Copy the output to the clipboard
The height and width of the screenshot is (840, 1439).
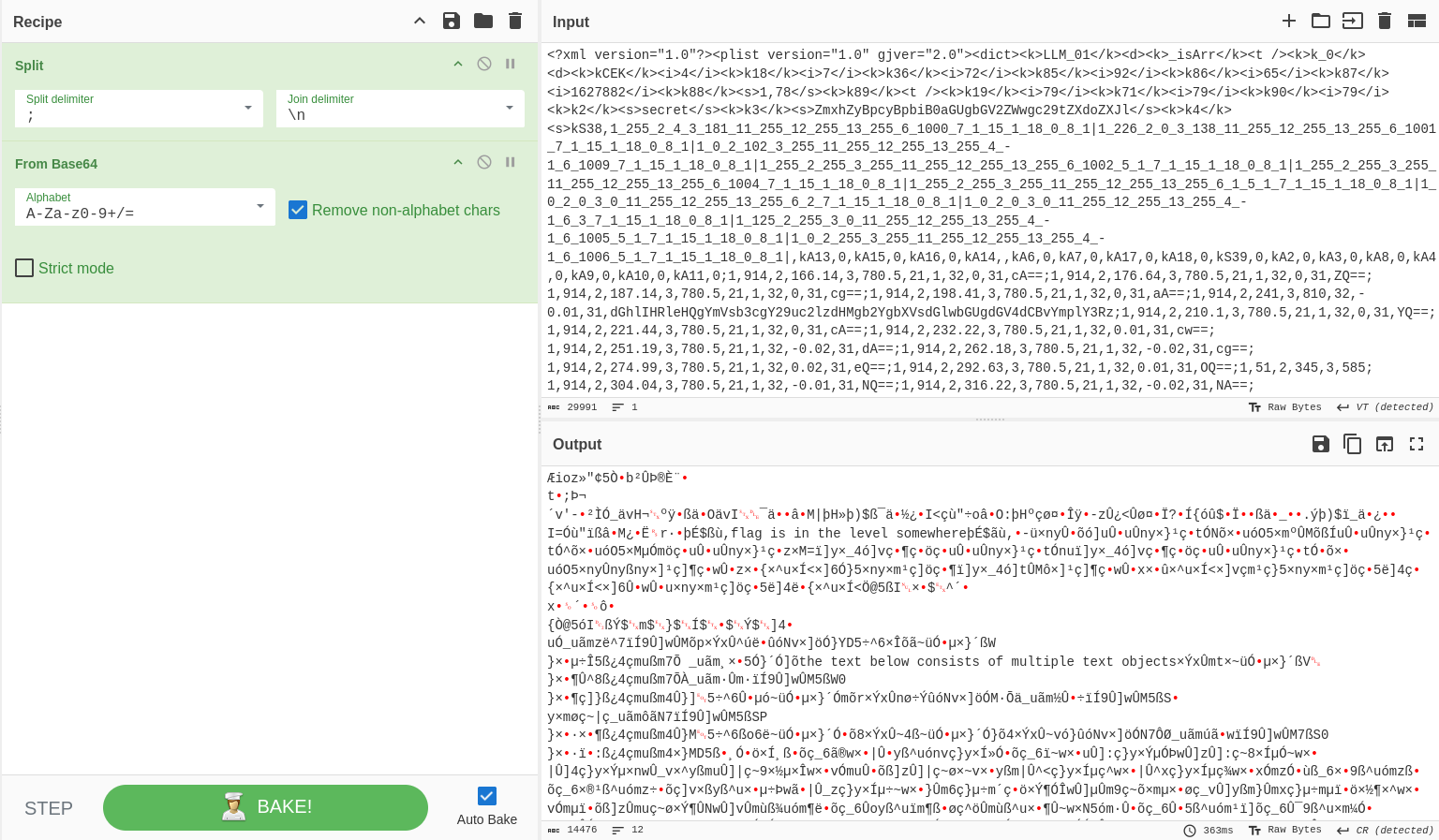tap(1353, 444)
